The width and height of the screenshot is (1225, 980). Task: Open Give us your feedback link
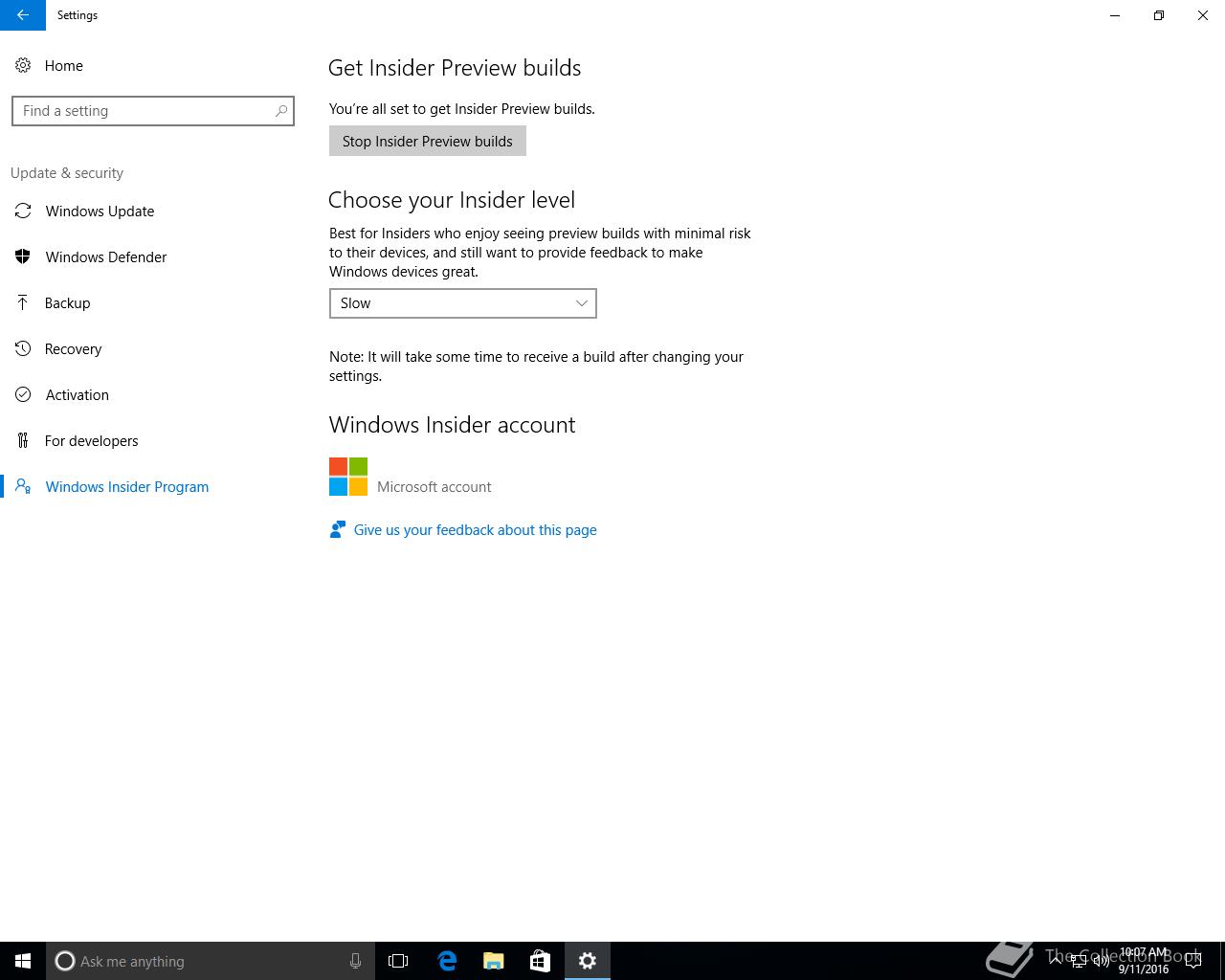coord(475,530)
